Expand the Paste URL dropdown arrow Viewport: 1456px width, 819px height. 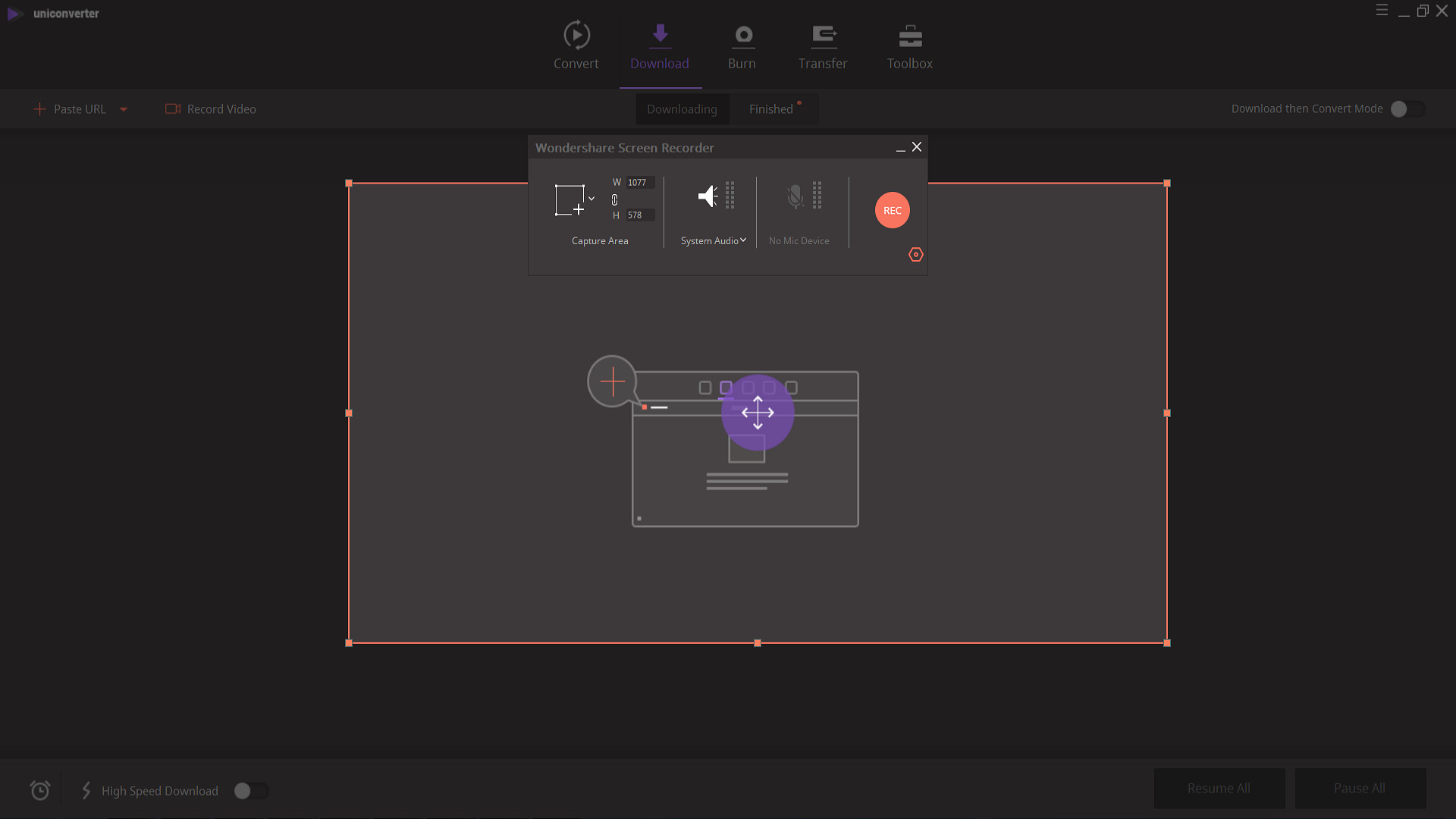click(x=124, y=109)
